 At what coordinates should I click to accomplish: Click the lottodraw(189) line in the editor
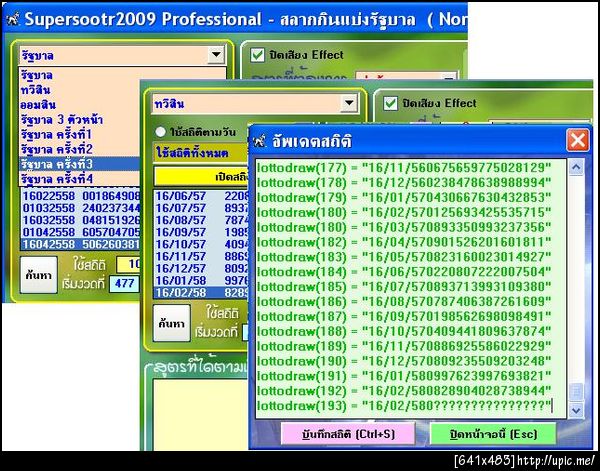tap(404, 346)
